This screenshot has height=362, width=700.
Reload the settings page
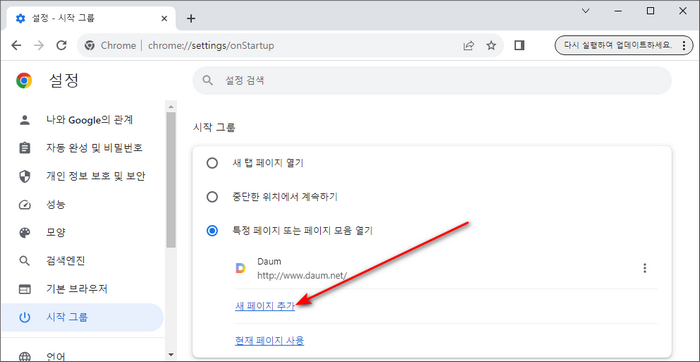pyautogui.click(x=62, y=46)
